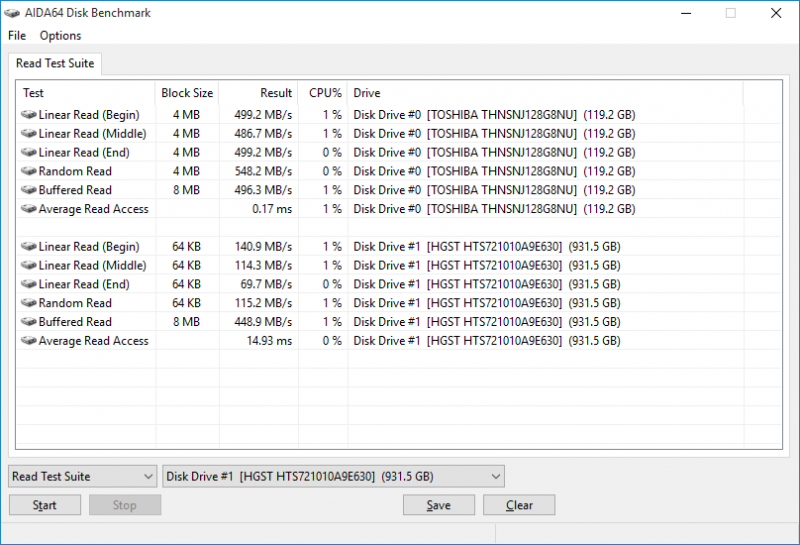
Task: Click drive icon beside 4 MB Random Read
Action: 29,171
